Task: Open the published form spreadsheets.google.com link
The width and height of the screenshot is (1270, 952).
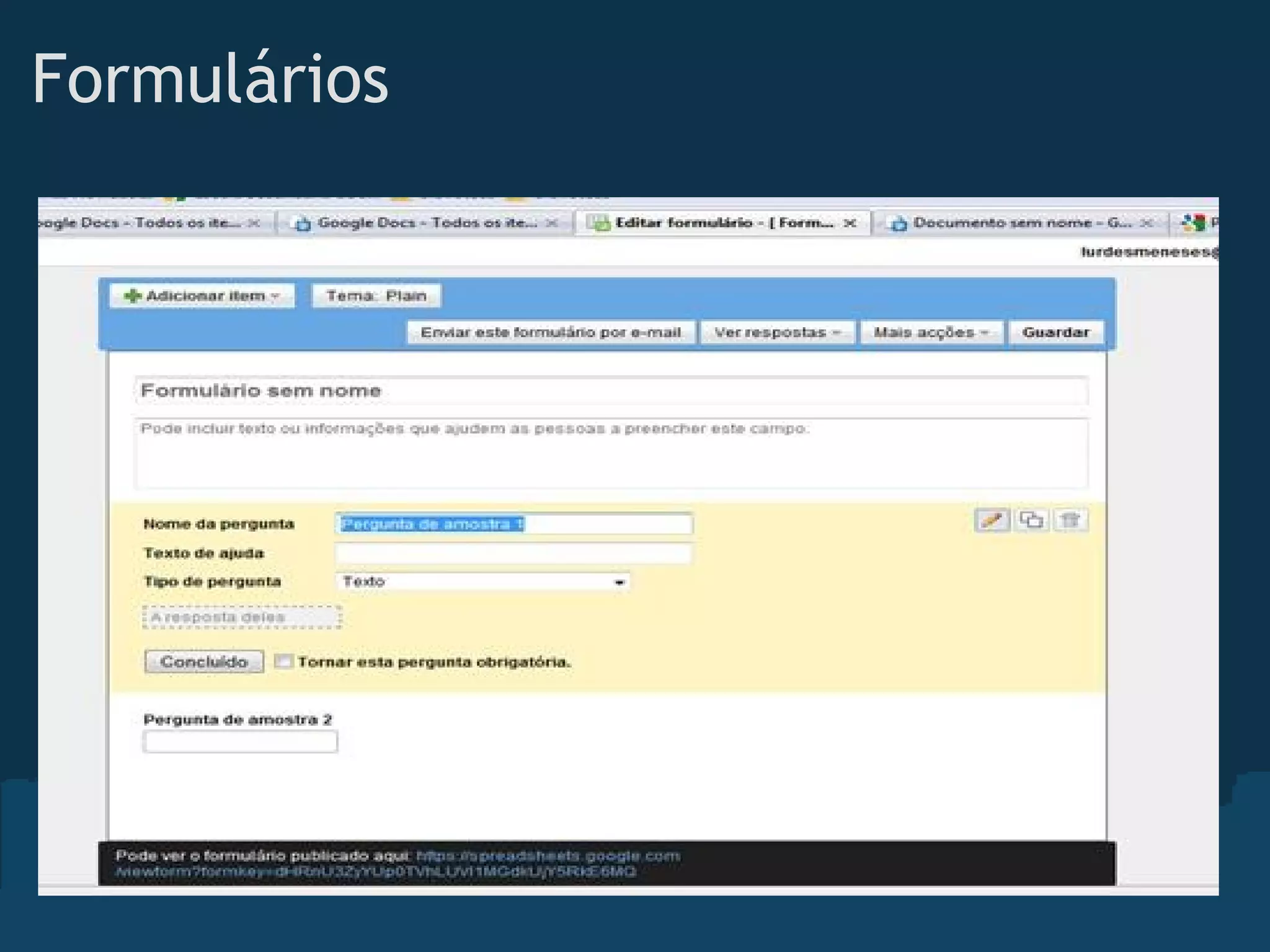Action: 548,856
